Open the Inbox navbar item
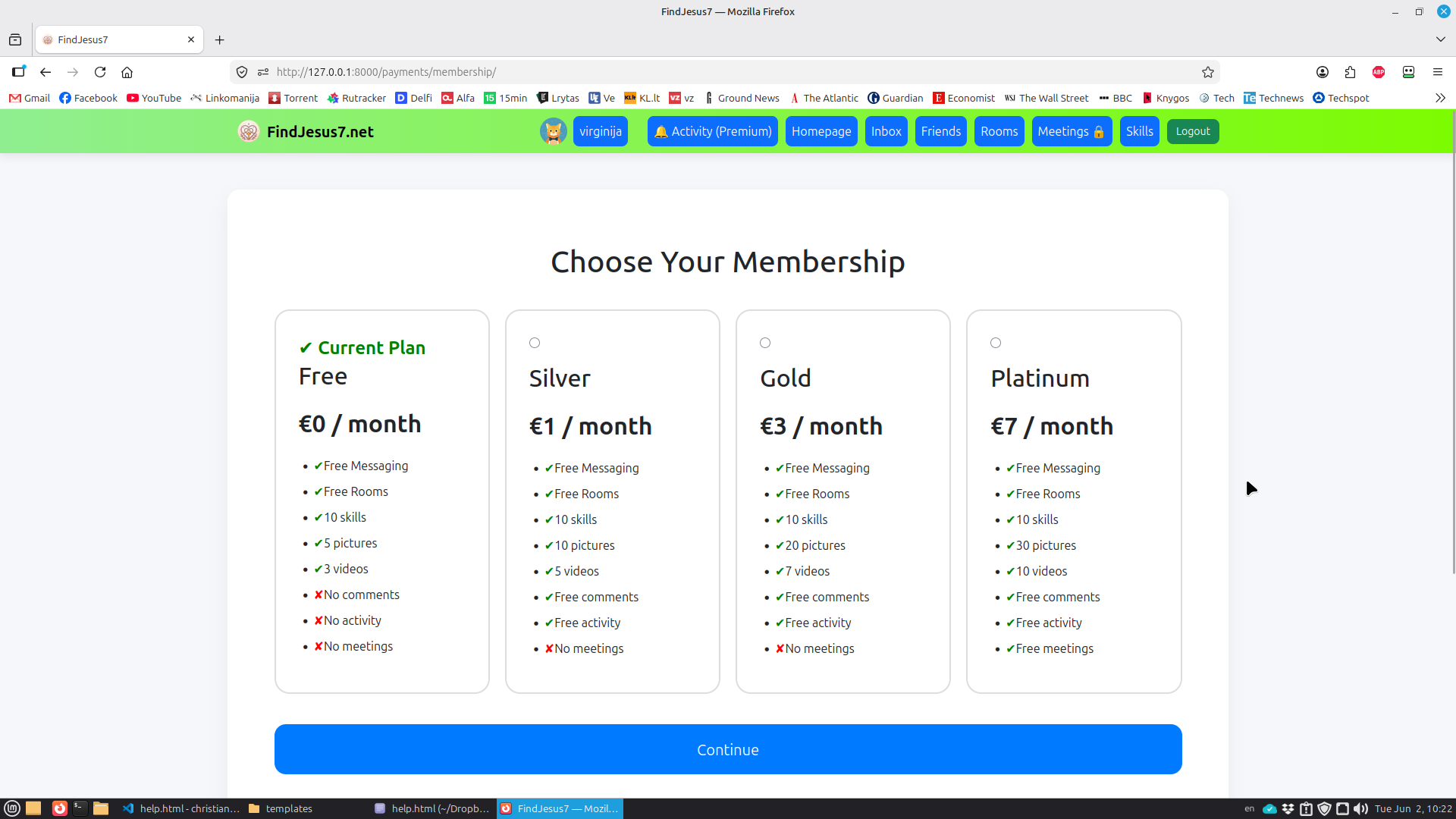Screen dimensions: 1456x819 886,131
